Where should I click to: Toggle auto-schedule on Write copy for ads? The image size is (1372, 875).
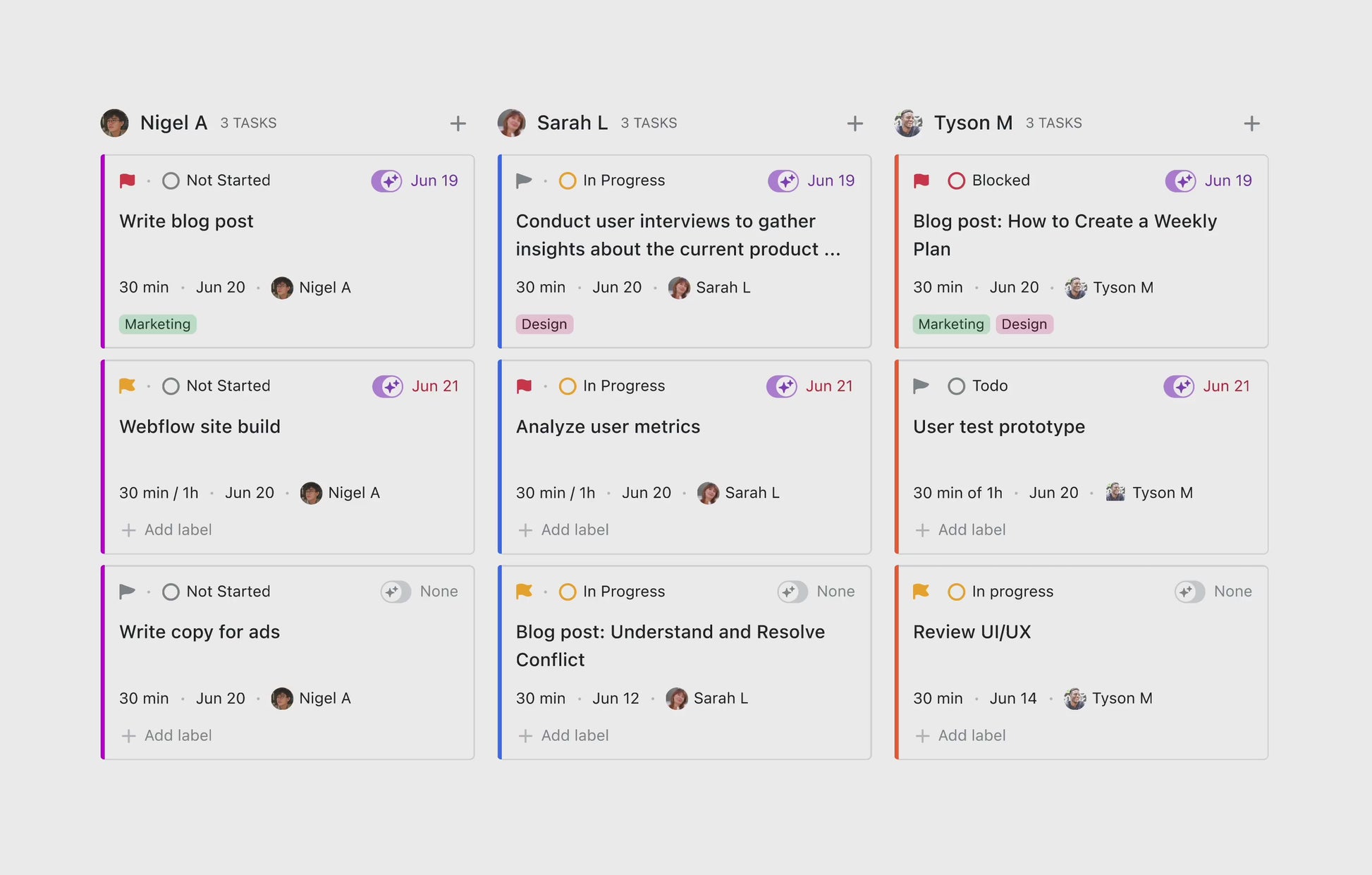(x=396, y=592)
